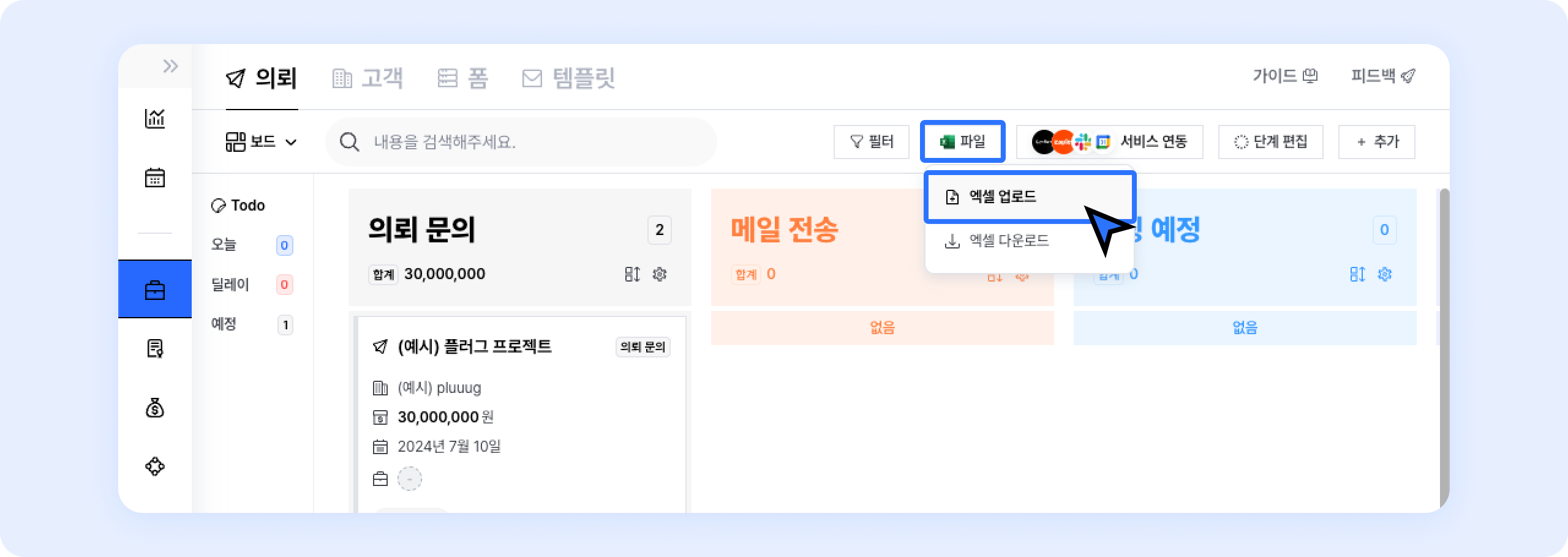Viewport: 1568px width, 557px height.
Task: Click the gear icon in the blue 예정 column
Action: [1385, 274]
